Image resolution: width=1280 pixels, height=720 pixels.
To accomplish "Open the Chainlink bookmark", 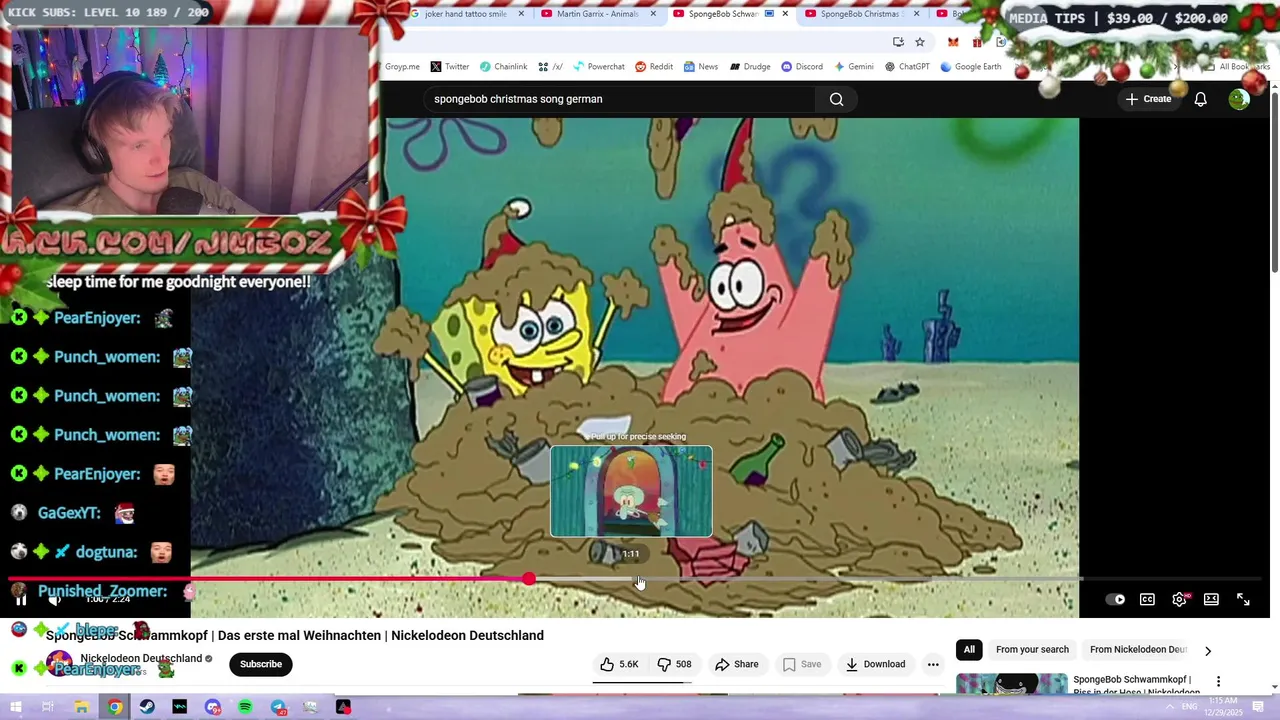I will [x=503, y=67].
